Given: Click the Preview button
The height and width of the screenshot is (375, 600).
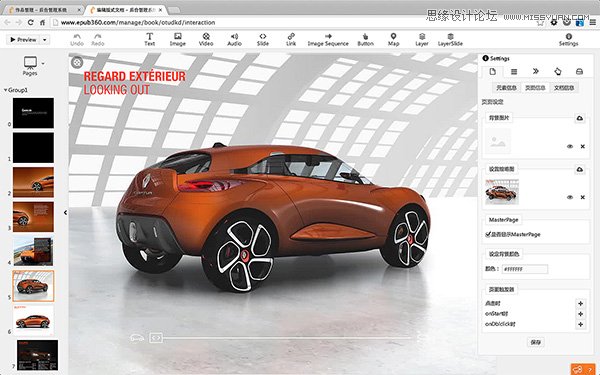Looking at the screenshot, I should [x=23, y=40].
